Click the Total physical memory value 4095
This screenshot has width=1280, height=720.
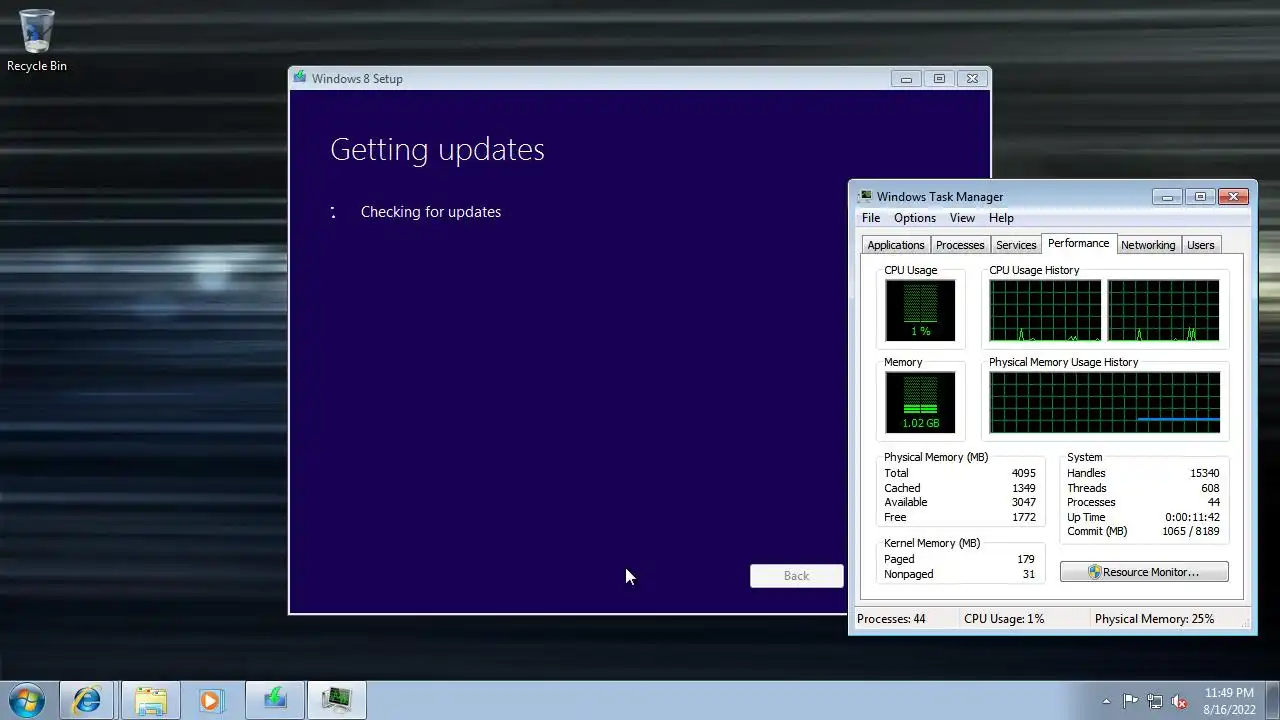tap(1023, 473)
